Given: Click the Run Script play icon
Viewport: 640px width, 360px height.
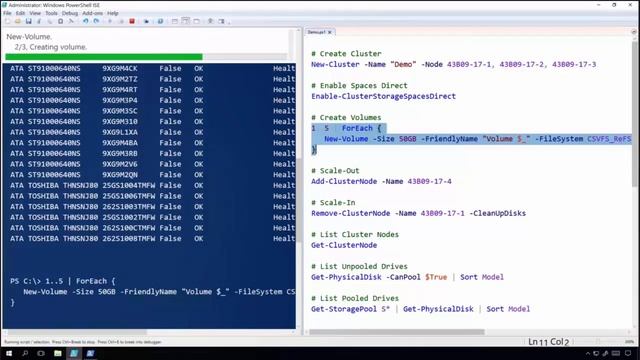Looking at the screenshot, I should tap(110, 21).
